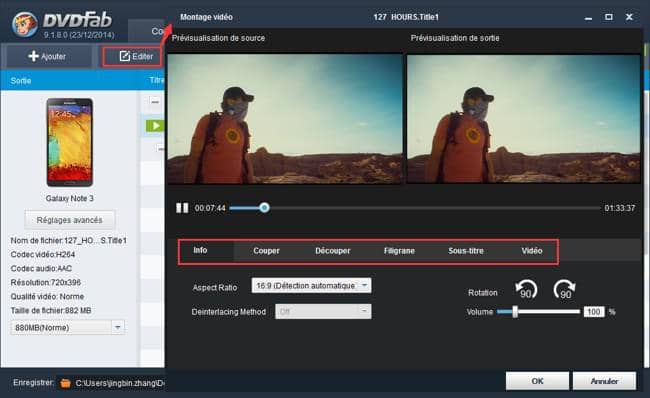Viewport: 650px width, 398px height.
Task: Open the Vidéo tab
Action: 532,251
